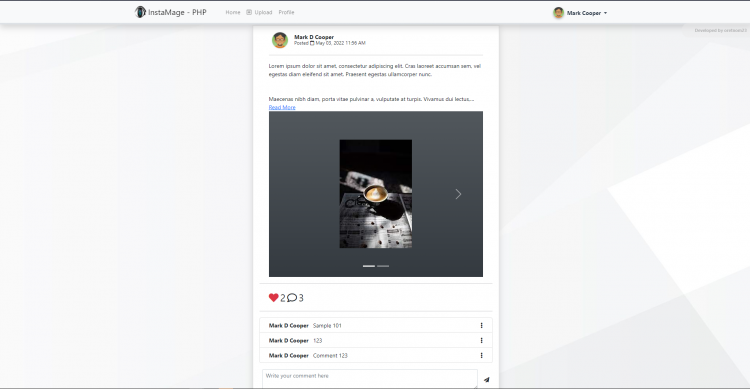Click Mark D Cooper post author name

[x=314, y=37]
